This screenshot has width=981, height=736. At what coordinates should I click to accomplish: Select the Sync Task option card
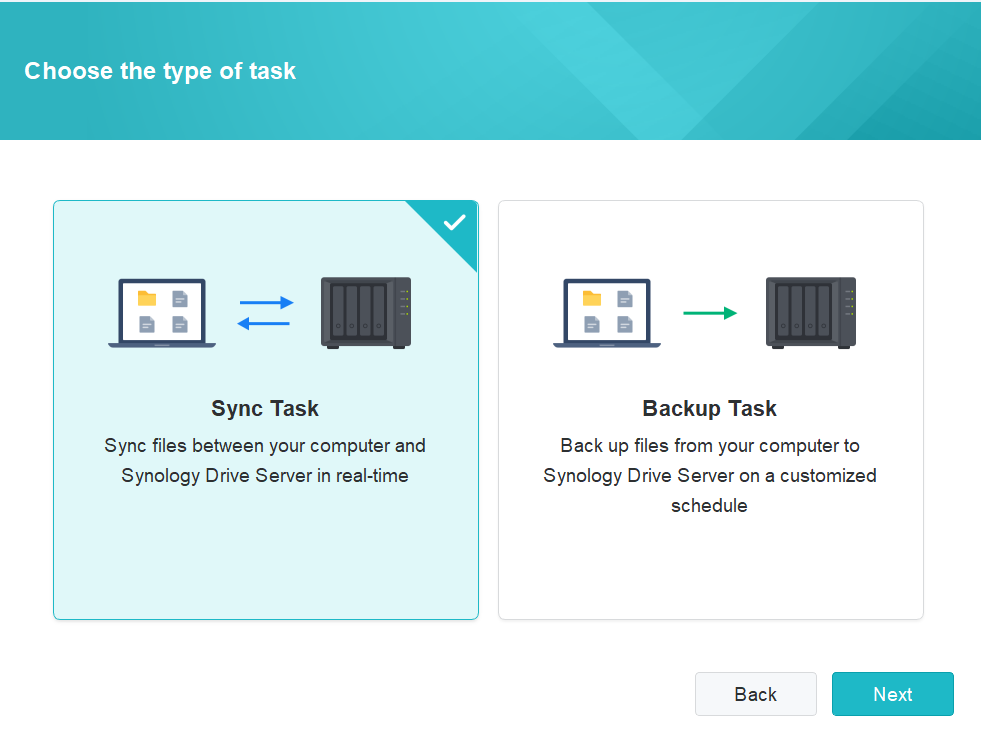[266, 410]
